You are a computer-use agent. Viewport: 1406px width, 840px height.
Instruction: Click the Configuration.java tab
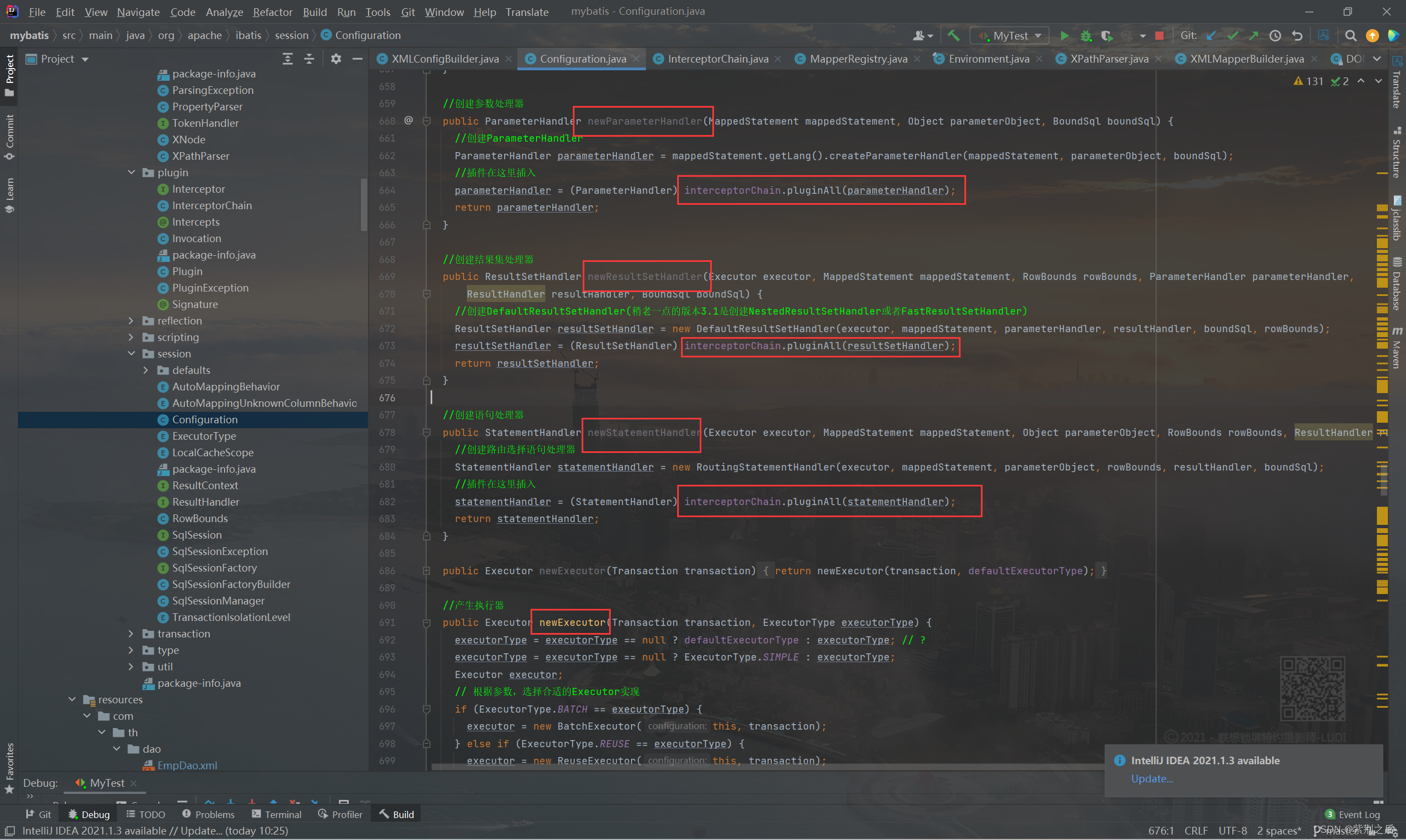tap(582, 59)
